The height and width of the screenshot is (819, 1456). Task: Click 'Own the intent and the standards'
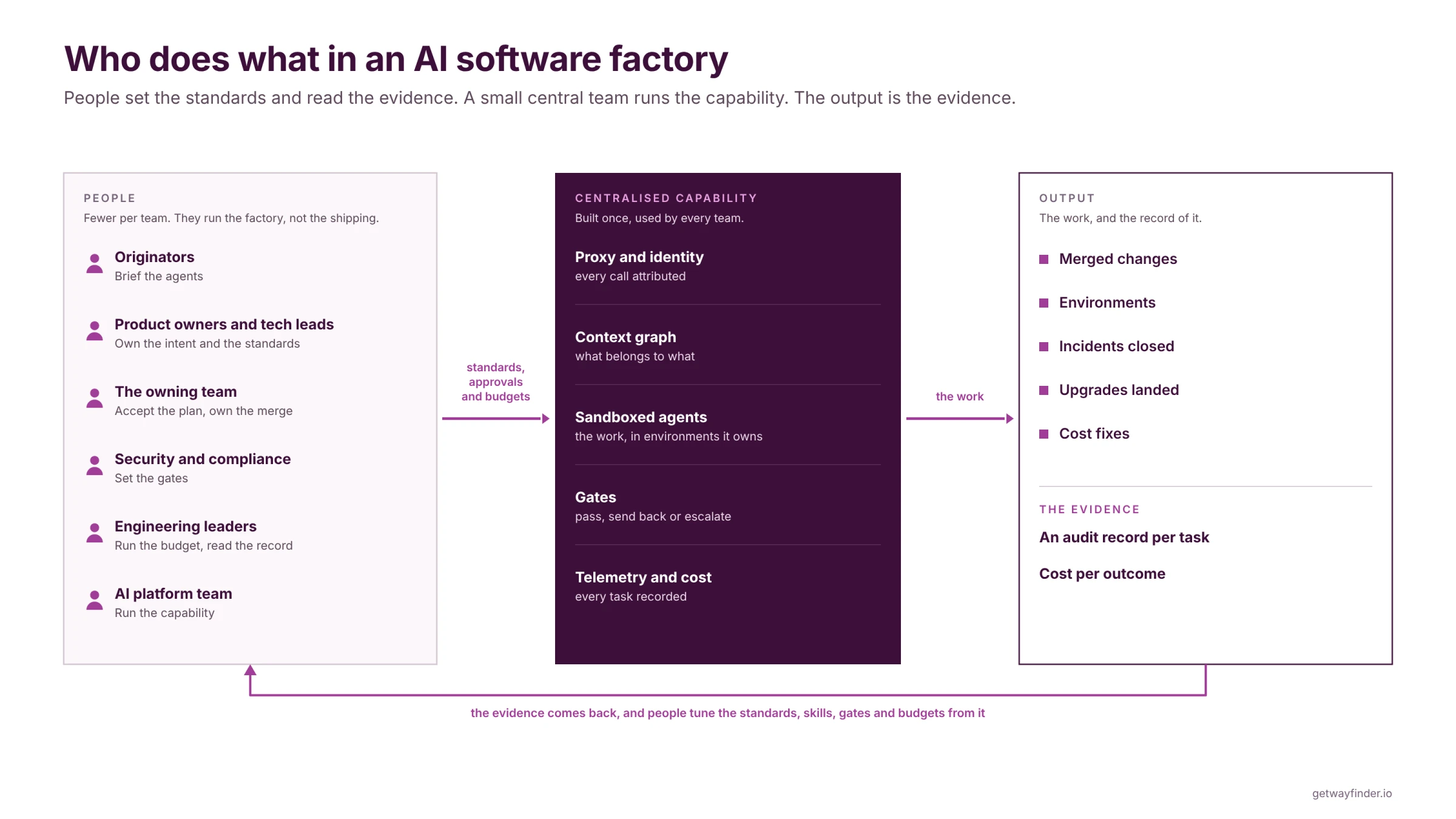point(207,344)
